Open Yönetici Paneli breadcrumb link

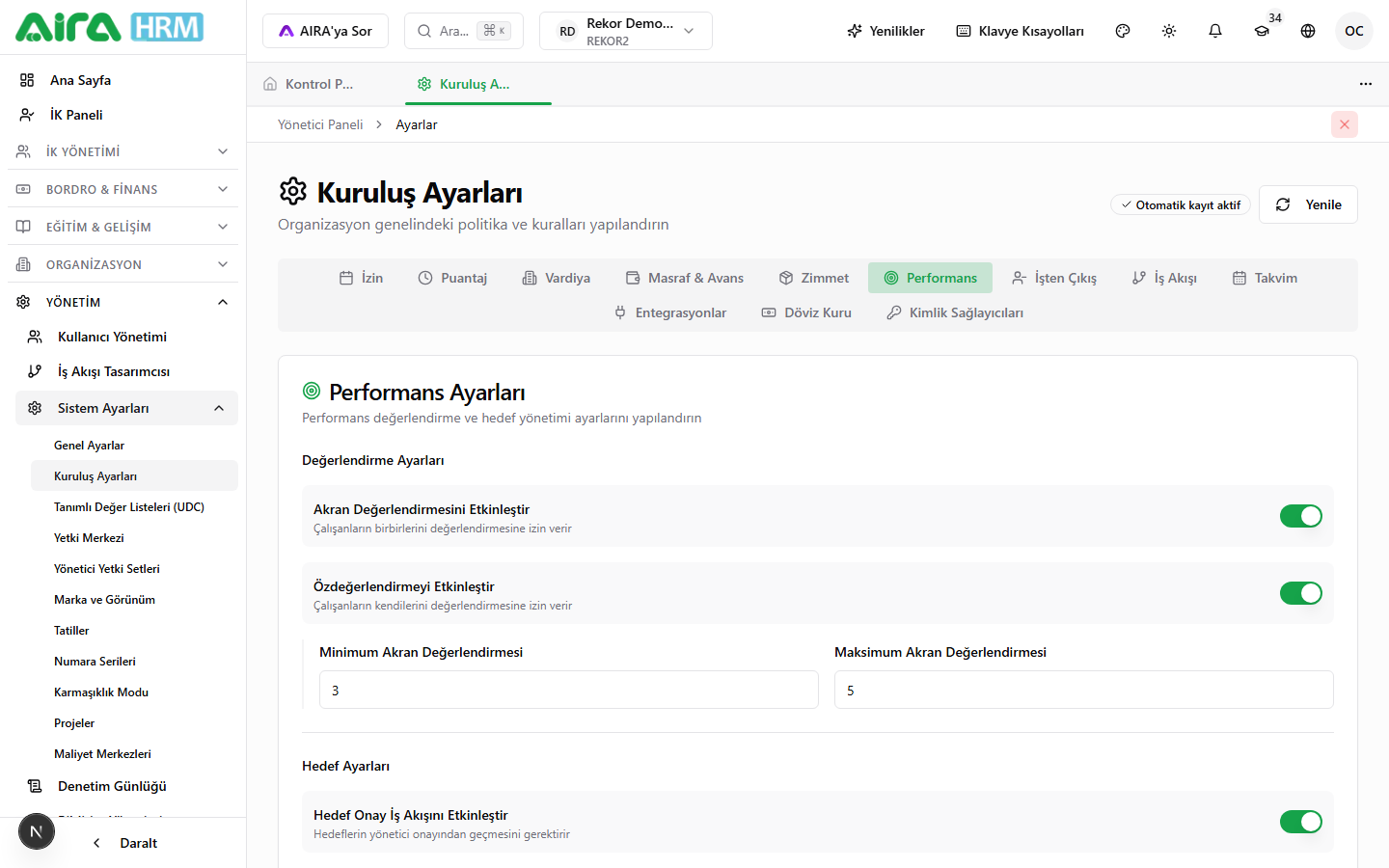(x=320, y=124)
